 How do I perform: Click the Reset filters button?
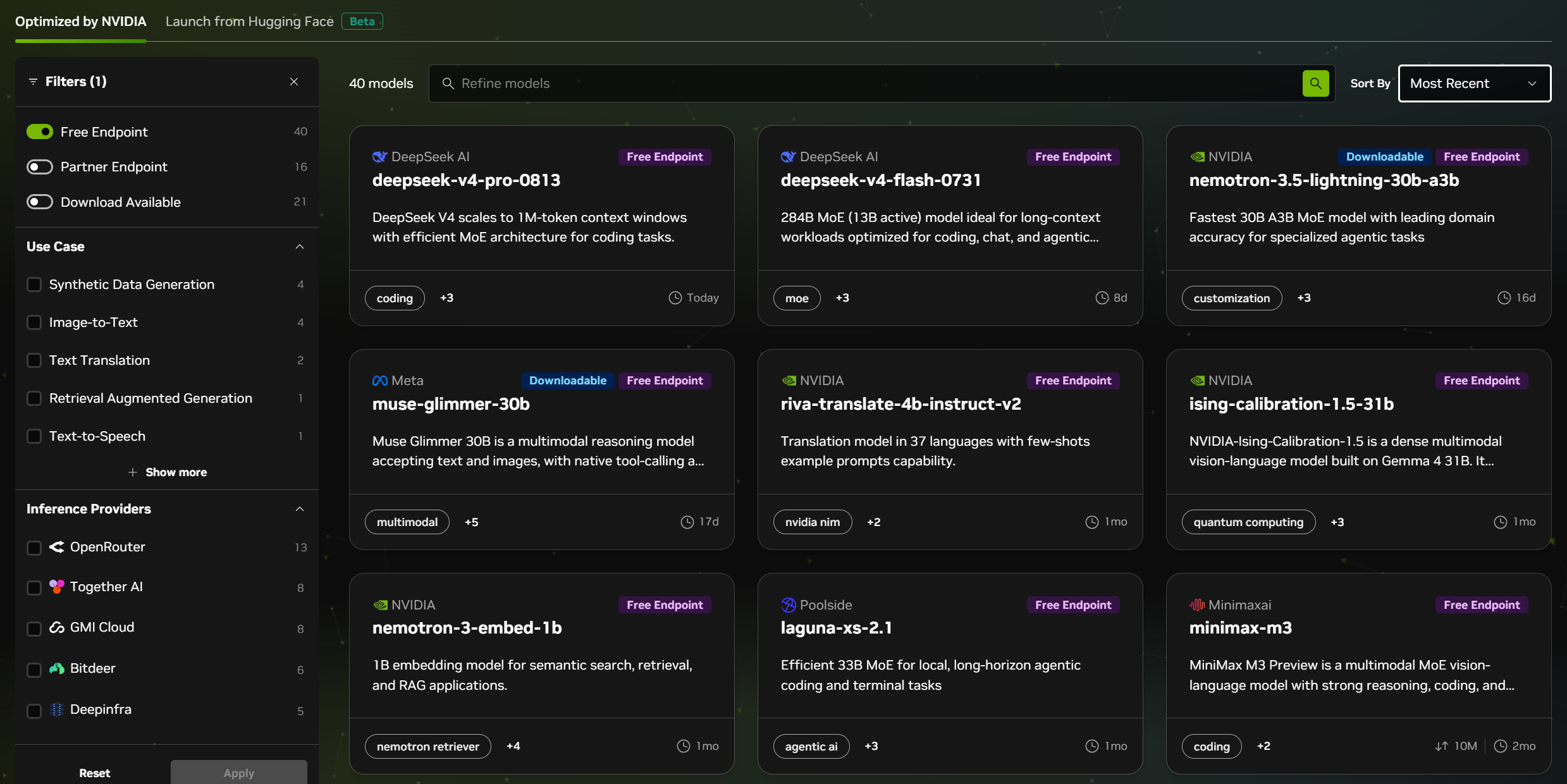(94, 773)
